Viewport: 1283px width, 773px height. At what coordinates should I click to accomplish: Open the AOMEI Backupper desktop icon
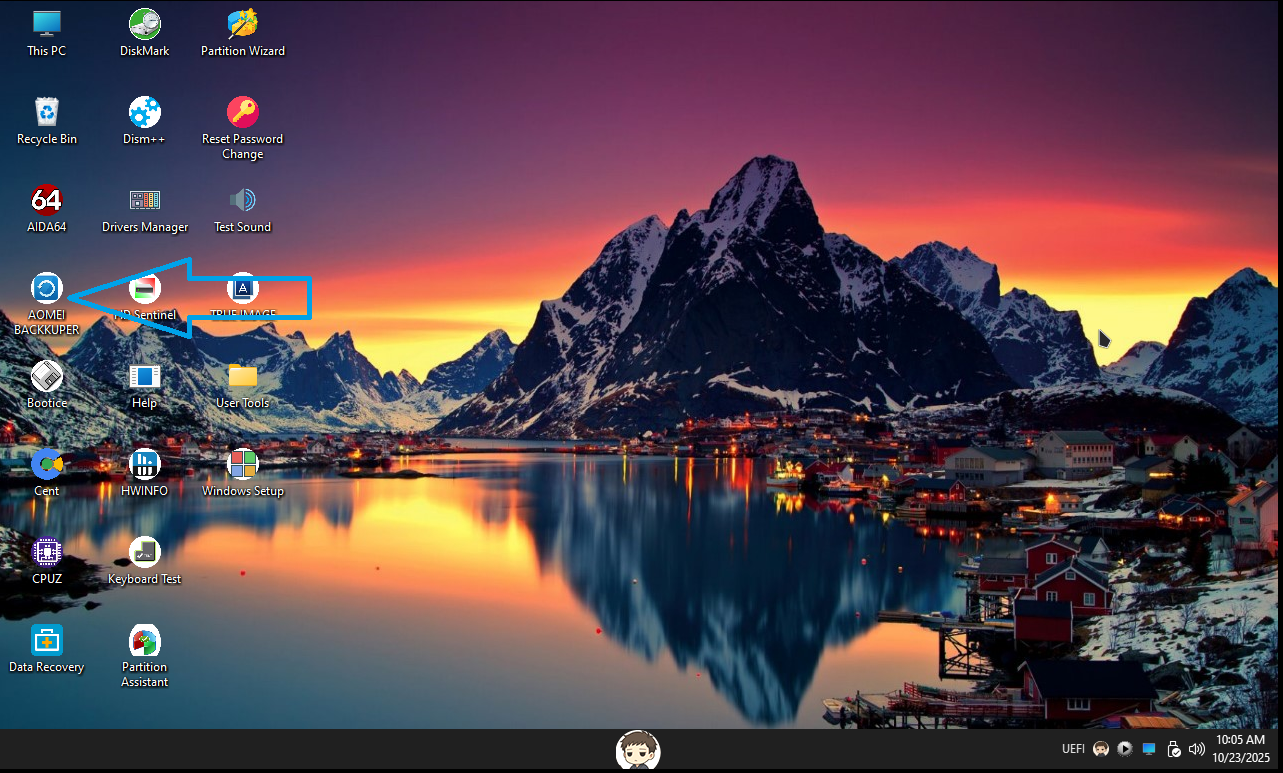tap(46, 289)
